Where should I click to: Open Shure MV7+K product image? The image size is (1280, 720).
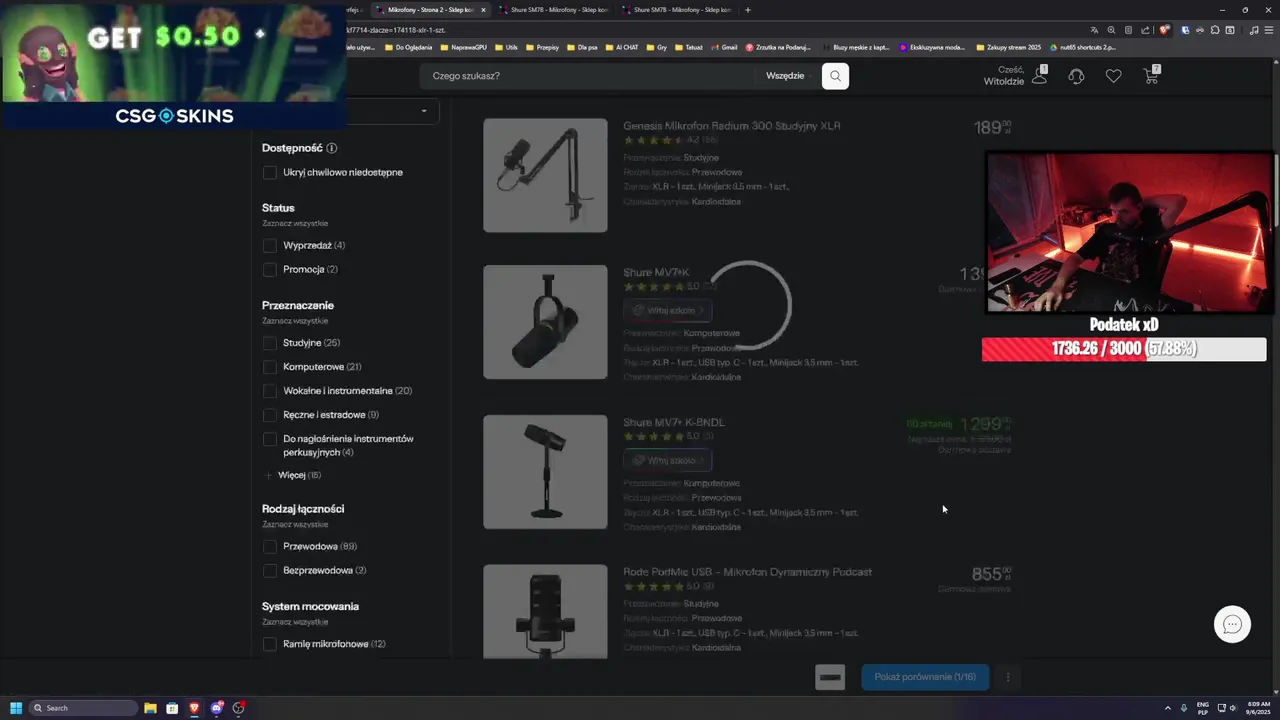click(545, 322)
